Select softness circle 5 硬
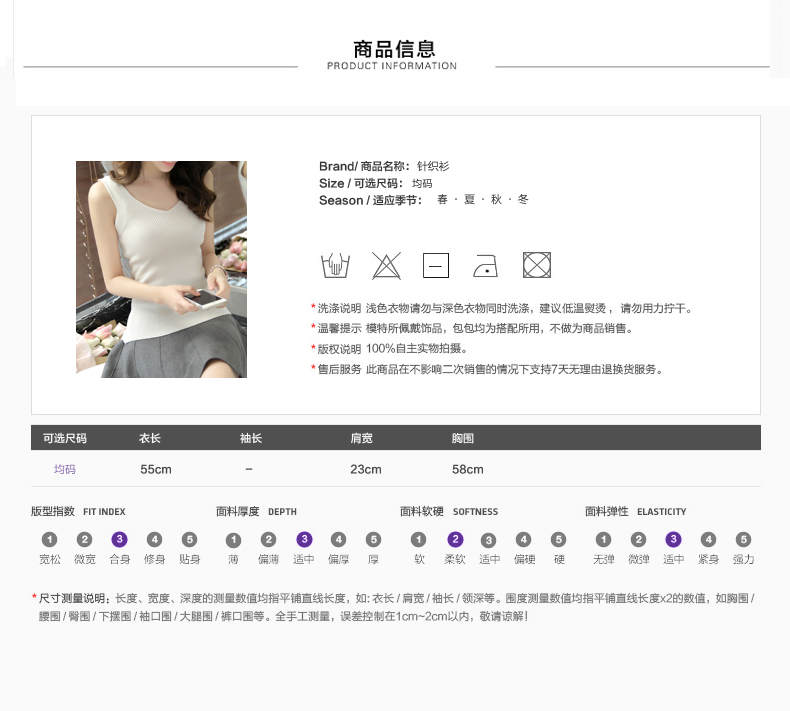790x711 pixels. pos(559,540)
